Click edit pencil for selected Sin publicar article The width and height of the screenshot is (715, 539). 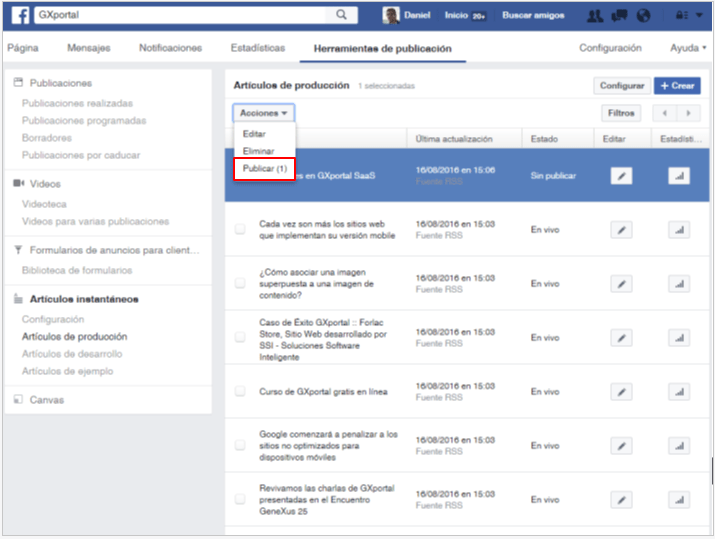click(621, 176)
